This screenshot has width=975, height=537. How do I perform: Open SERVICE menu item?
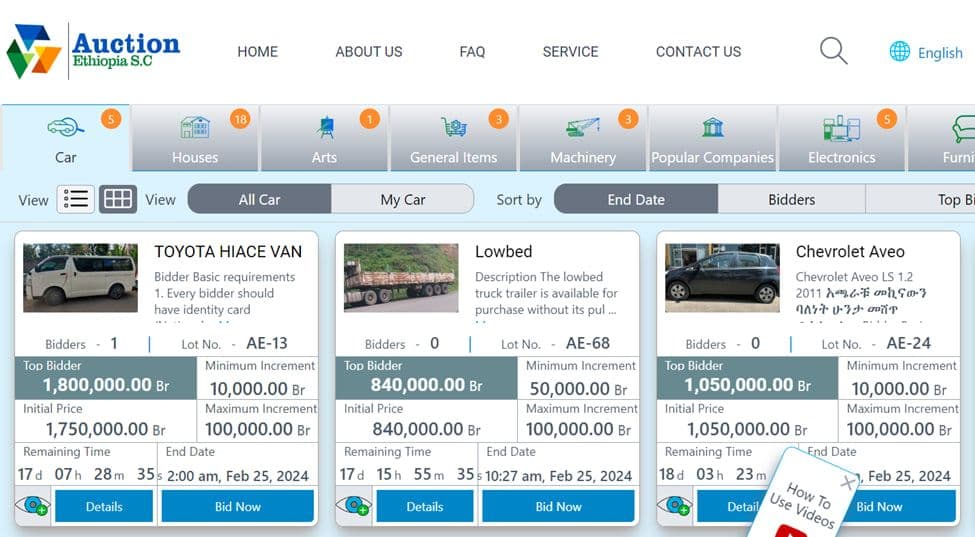tap(570, 52)
